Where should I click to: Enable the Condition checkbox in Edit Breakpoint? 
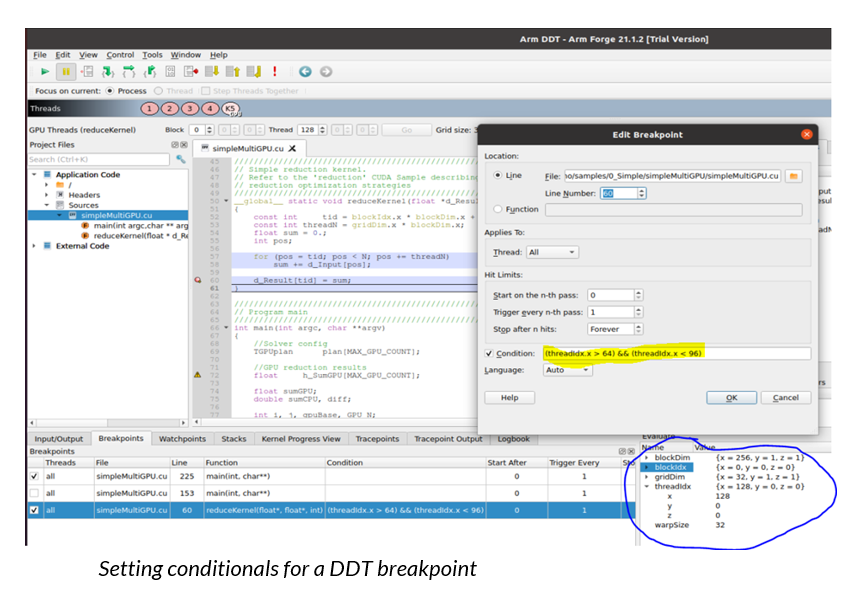489,353
